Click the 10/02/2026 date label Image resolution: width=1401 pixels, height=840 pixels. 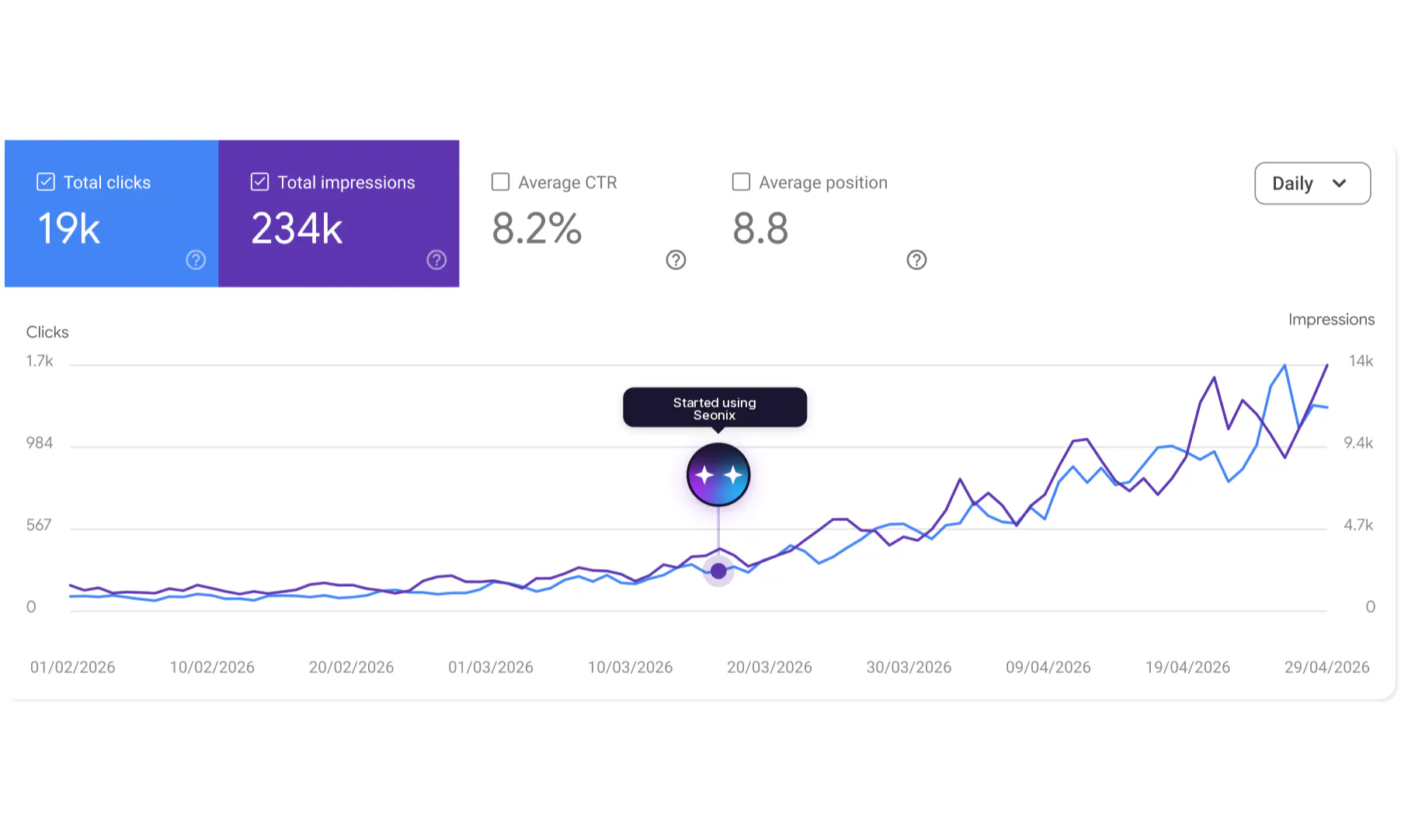(x=212, y=668)
